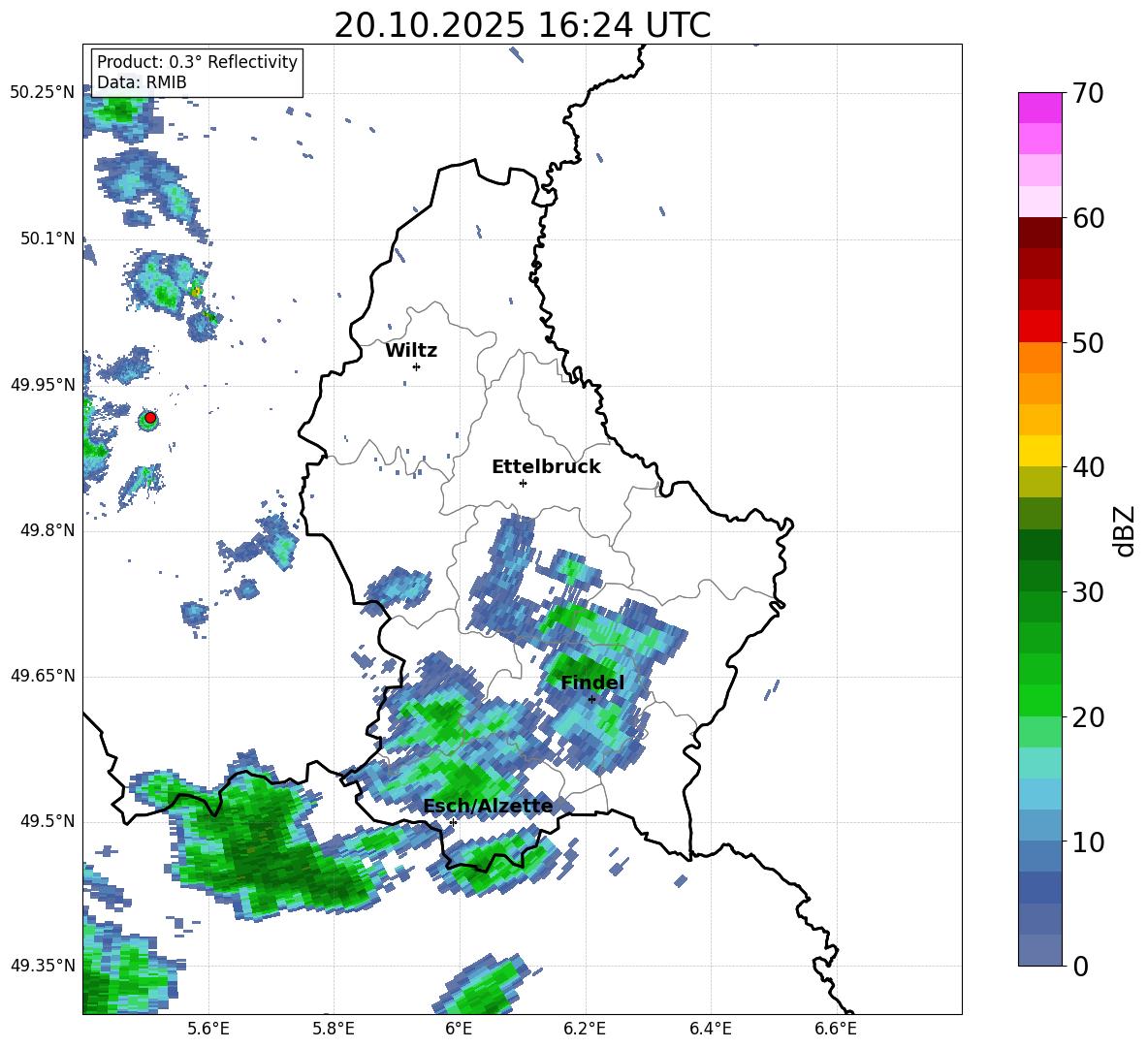
Task: Click the 6°E longitude tick label
Action: [x=459, y=1030]
